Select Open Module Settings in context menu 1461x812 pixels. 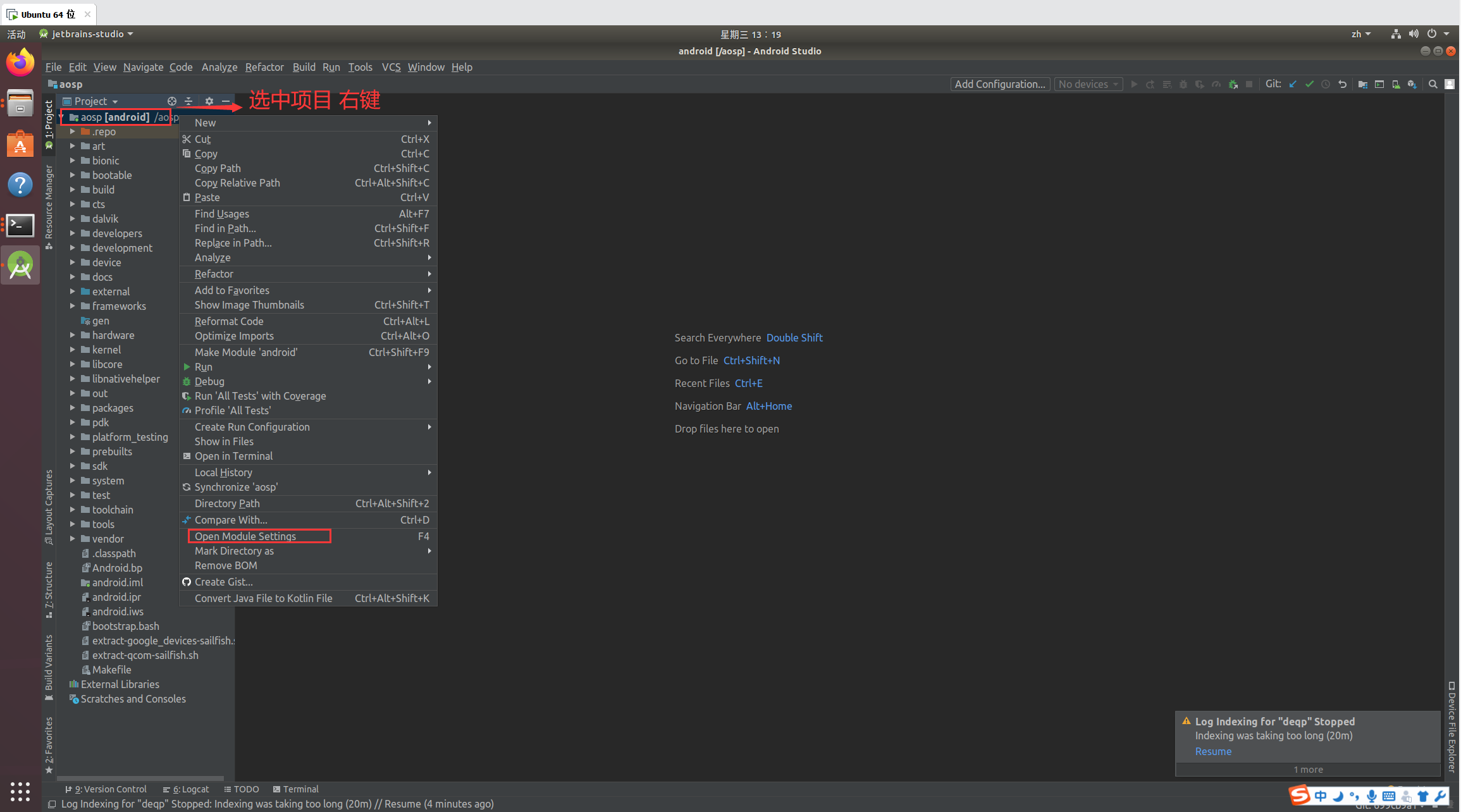coord(309,536)
